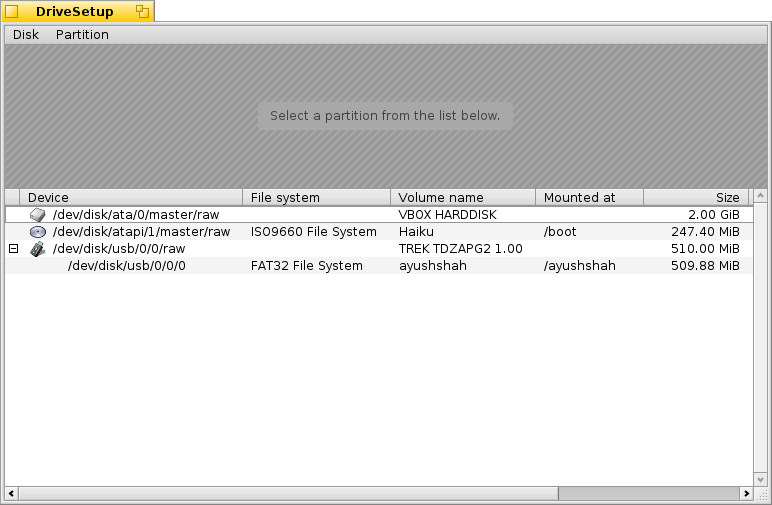Click the vertical scrollbar down arrow
This screenshot has width=772, height=505.
[760, 478]
